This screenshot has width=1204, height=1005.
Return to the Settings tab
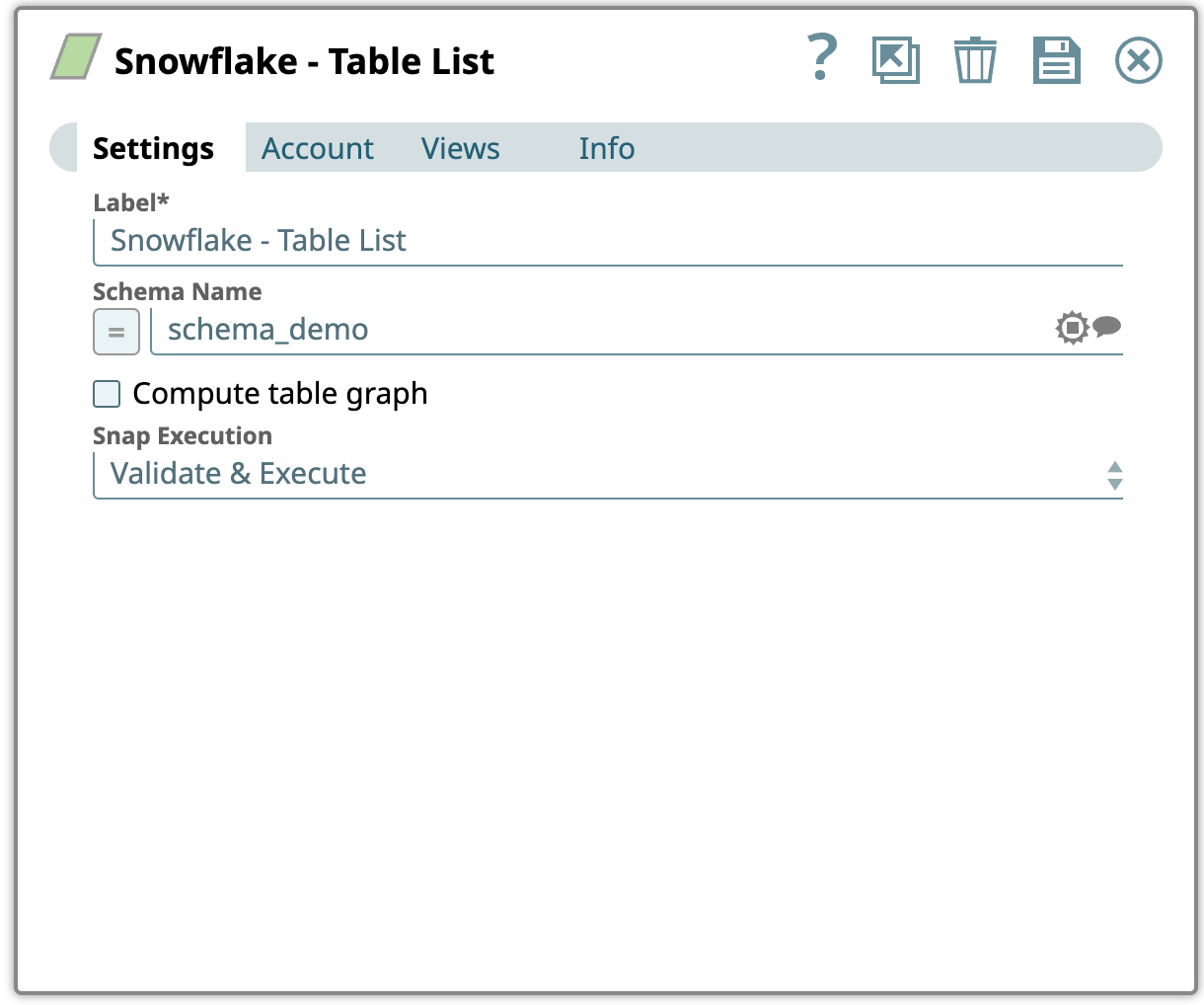pos(153,148)
